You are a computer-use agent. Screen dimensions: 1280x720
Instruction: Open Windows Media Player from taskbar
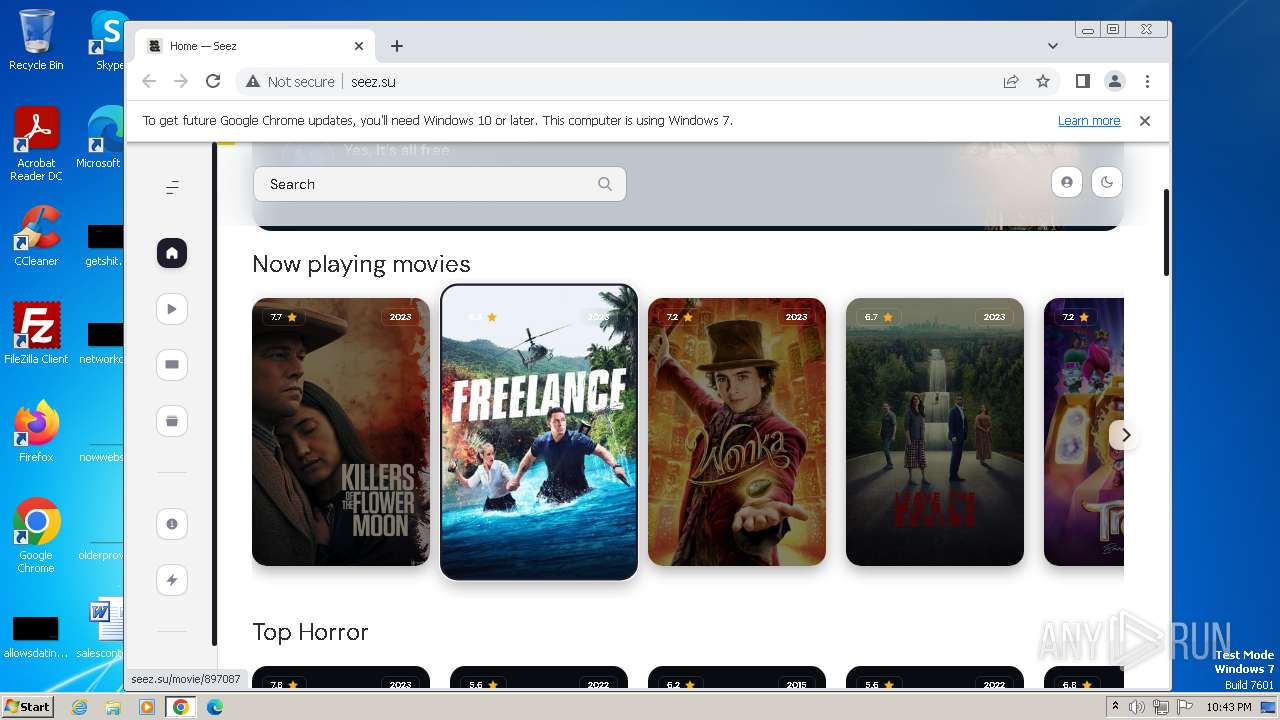[146, 707]
